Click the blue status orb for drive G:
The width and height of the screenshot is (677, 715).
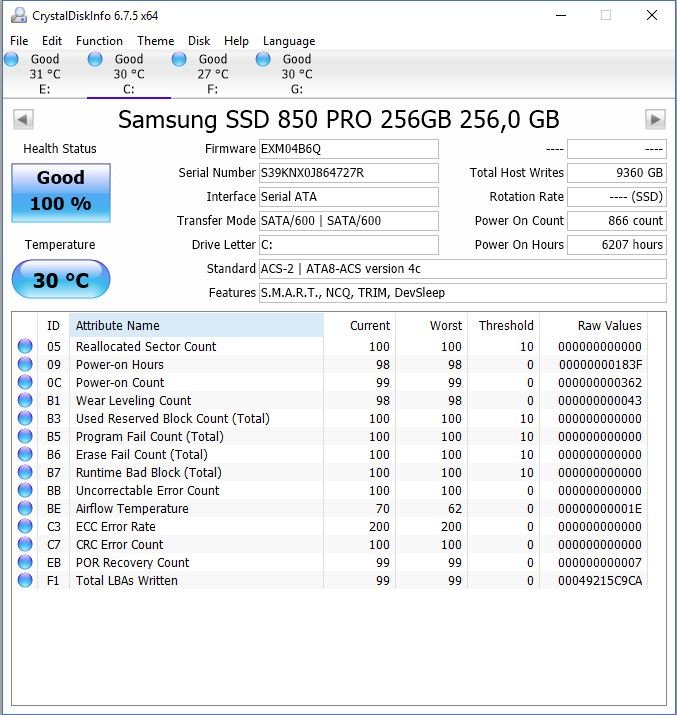pyautogui.click(x=263, y=59)
